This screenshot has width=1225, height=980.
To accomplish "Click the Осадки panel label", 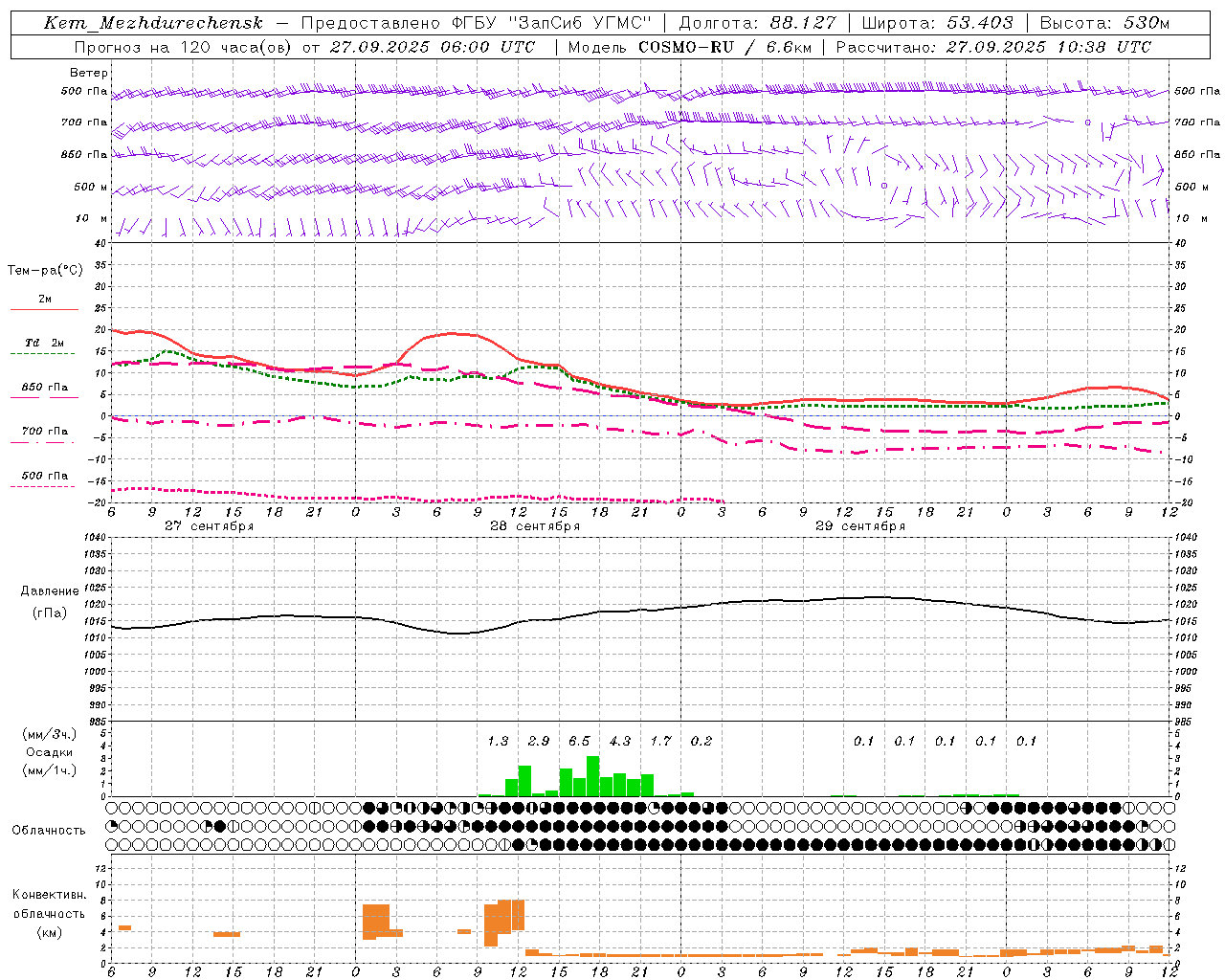I will [49, 752].
